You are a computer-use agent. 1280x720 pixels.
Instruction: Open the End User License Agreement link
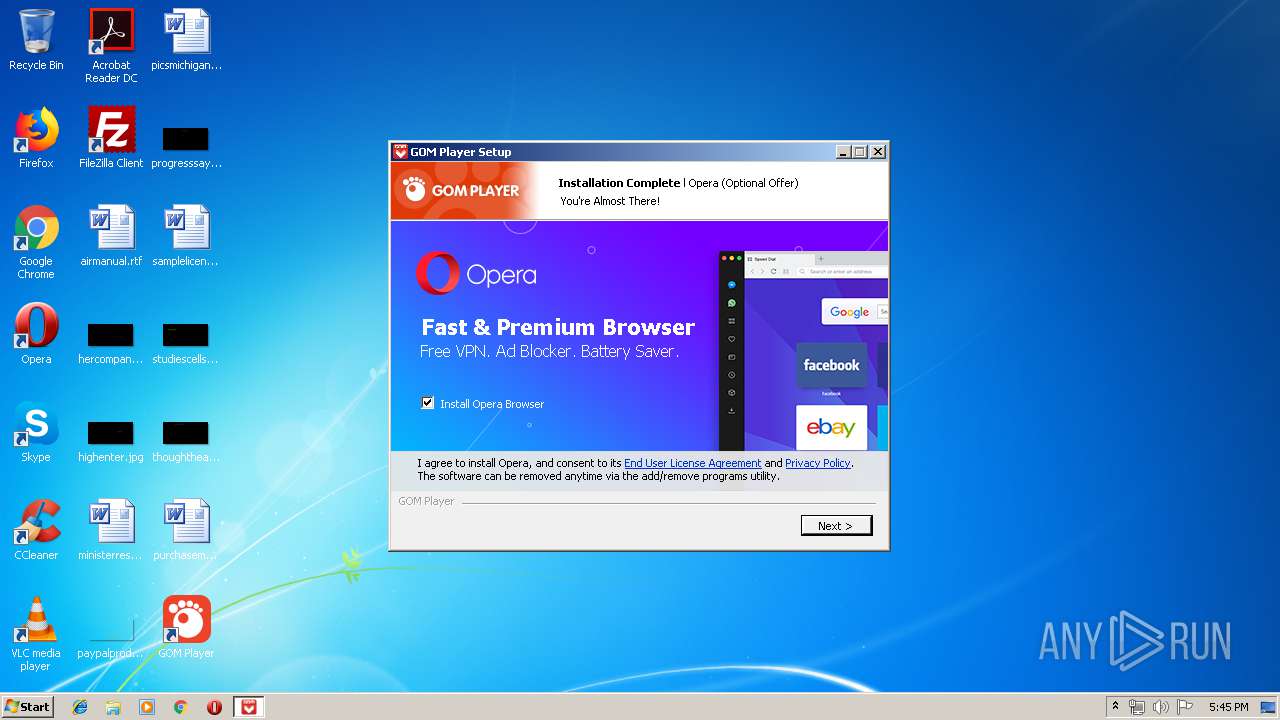click(x=692, y=463)
